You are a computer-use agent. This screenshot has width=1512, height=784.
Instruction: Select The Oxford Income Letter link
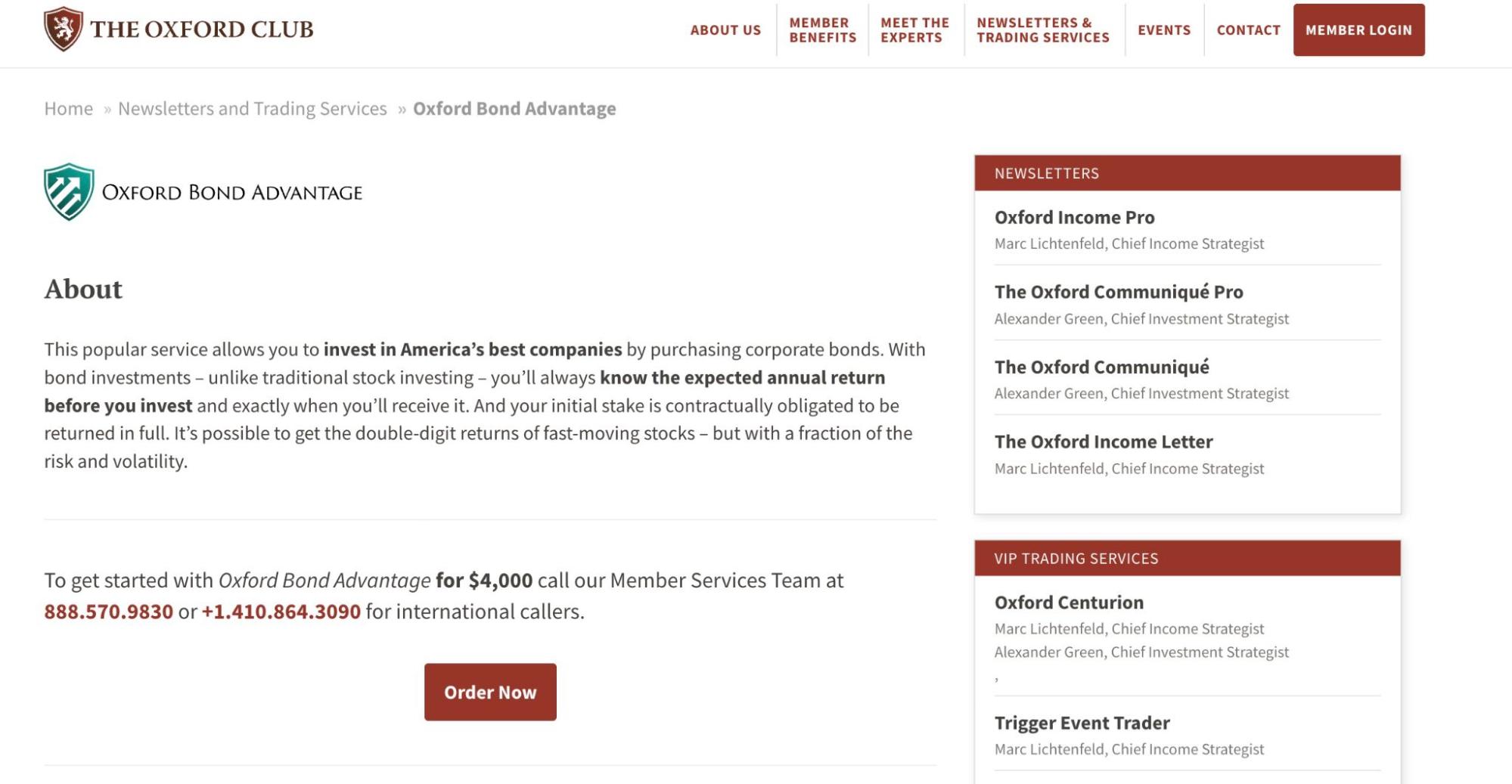(1104, 442)
